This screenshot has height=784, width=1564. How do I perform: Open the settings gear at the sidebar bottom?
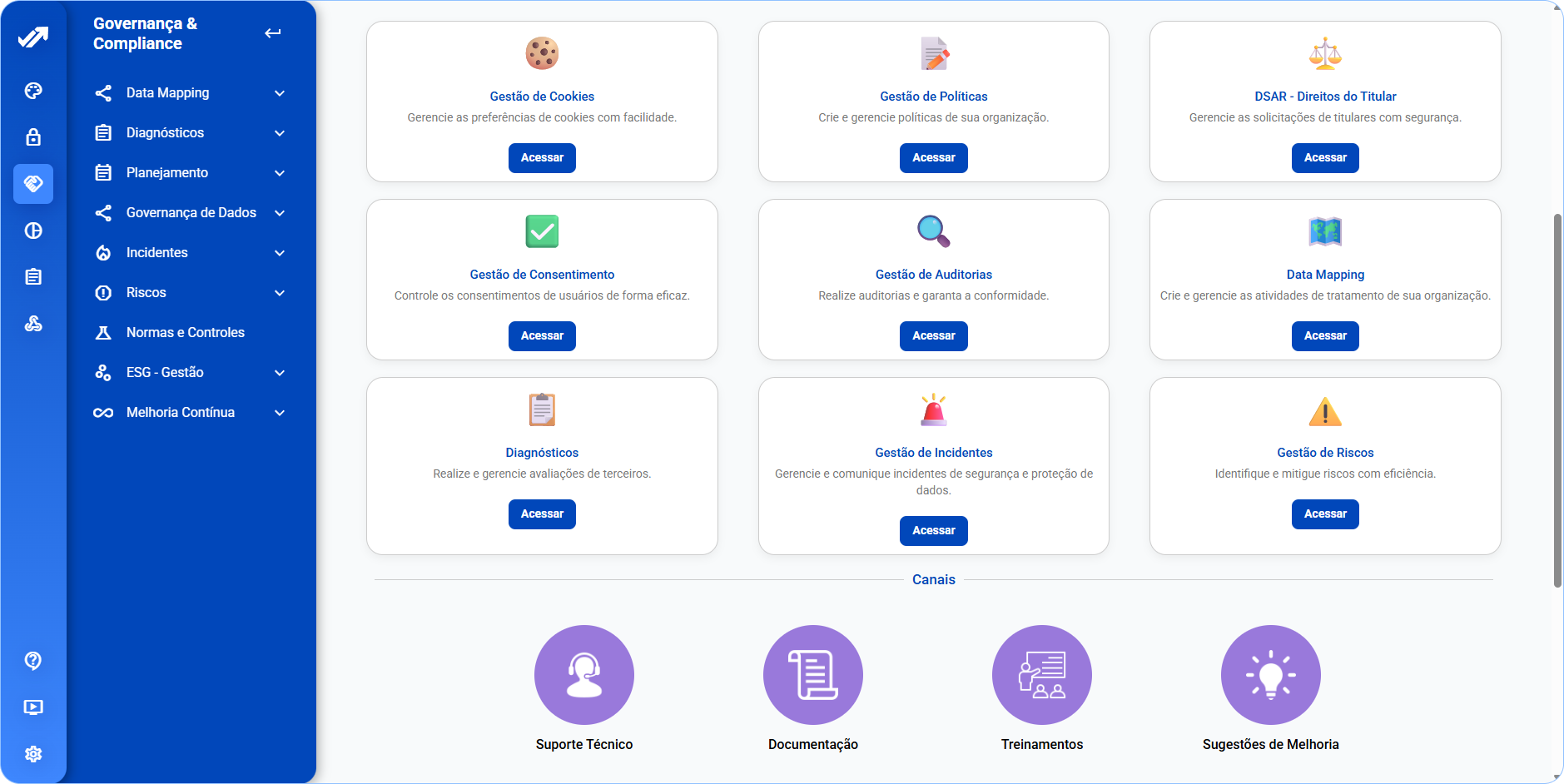(x=32, y=753)
